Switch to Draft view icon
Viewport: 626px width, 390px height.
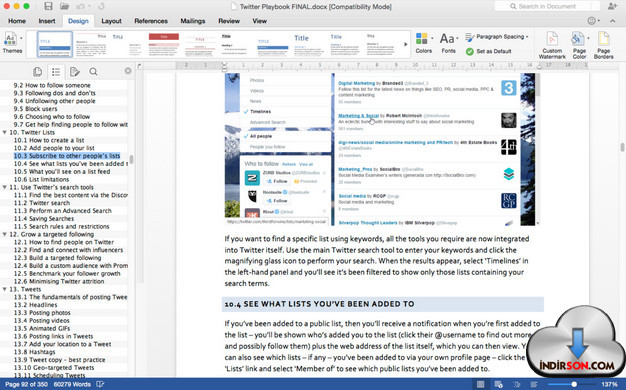(534, 384)
